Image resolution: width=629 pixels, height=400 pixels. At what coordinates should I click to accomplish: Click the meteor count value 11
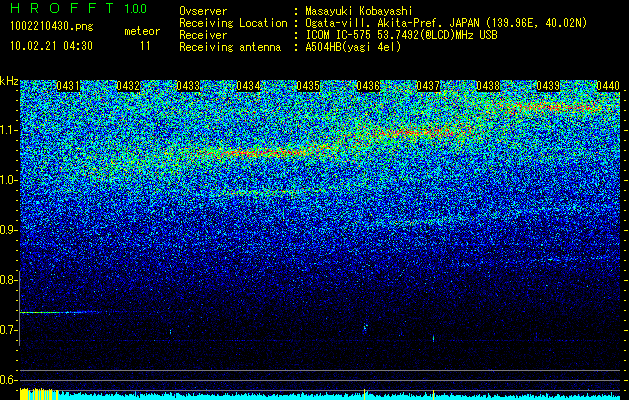(145, 46)
